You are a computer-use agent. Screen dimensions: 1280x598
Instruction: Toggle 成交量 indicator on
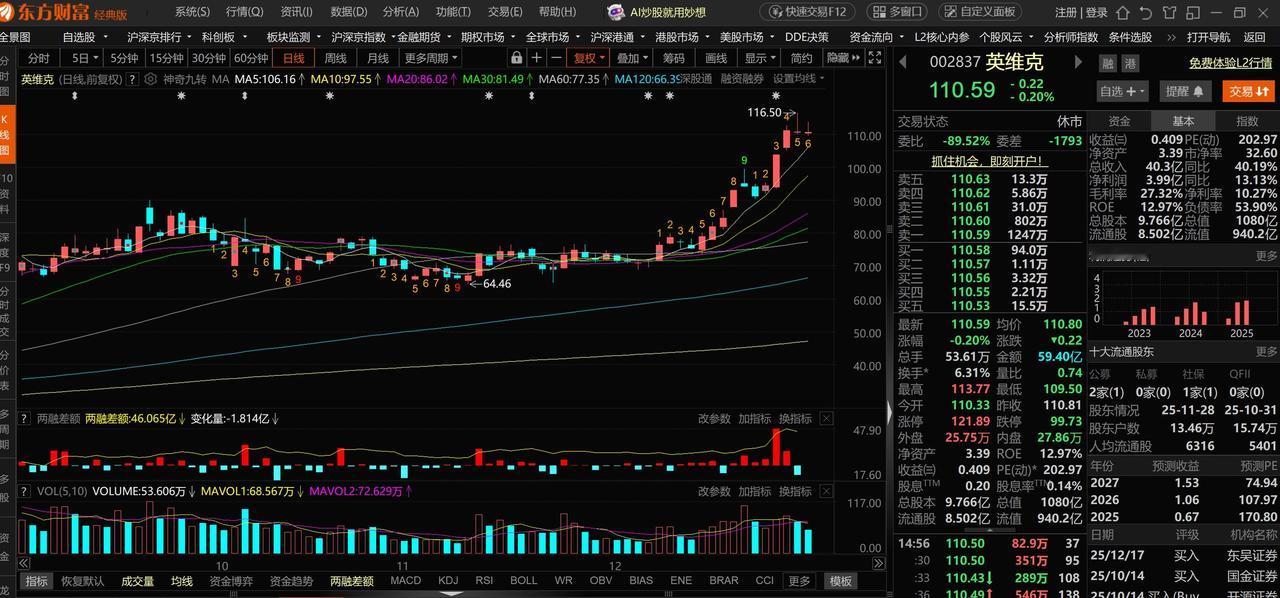[x=138, y=581]
